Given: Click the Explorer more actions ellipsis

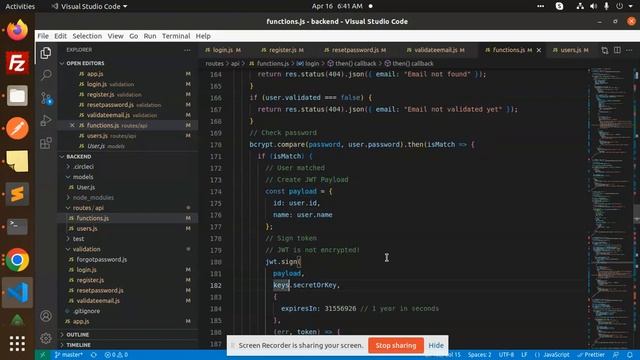Looking at the screenshot, I should click(187, 50).
